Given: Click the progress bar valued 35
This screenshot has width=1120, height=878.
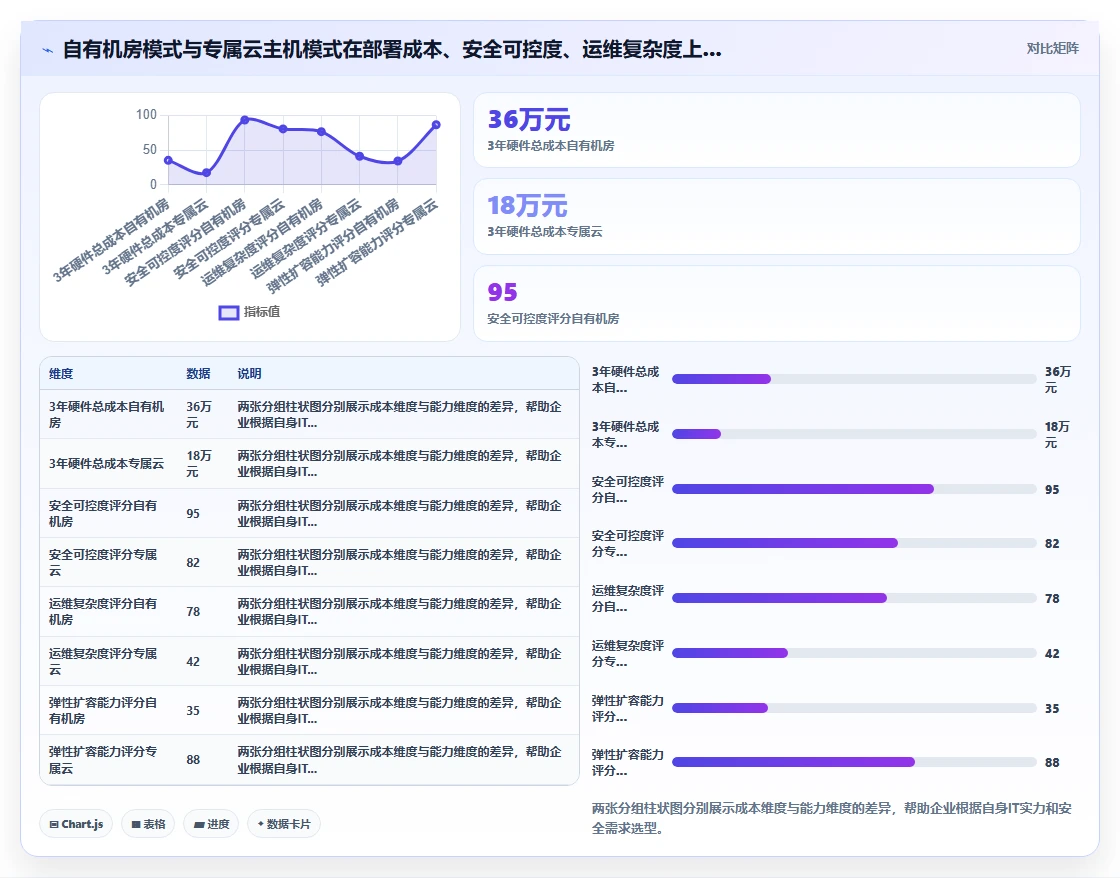Looking at the screenshot, I should pos(854,709).
